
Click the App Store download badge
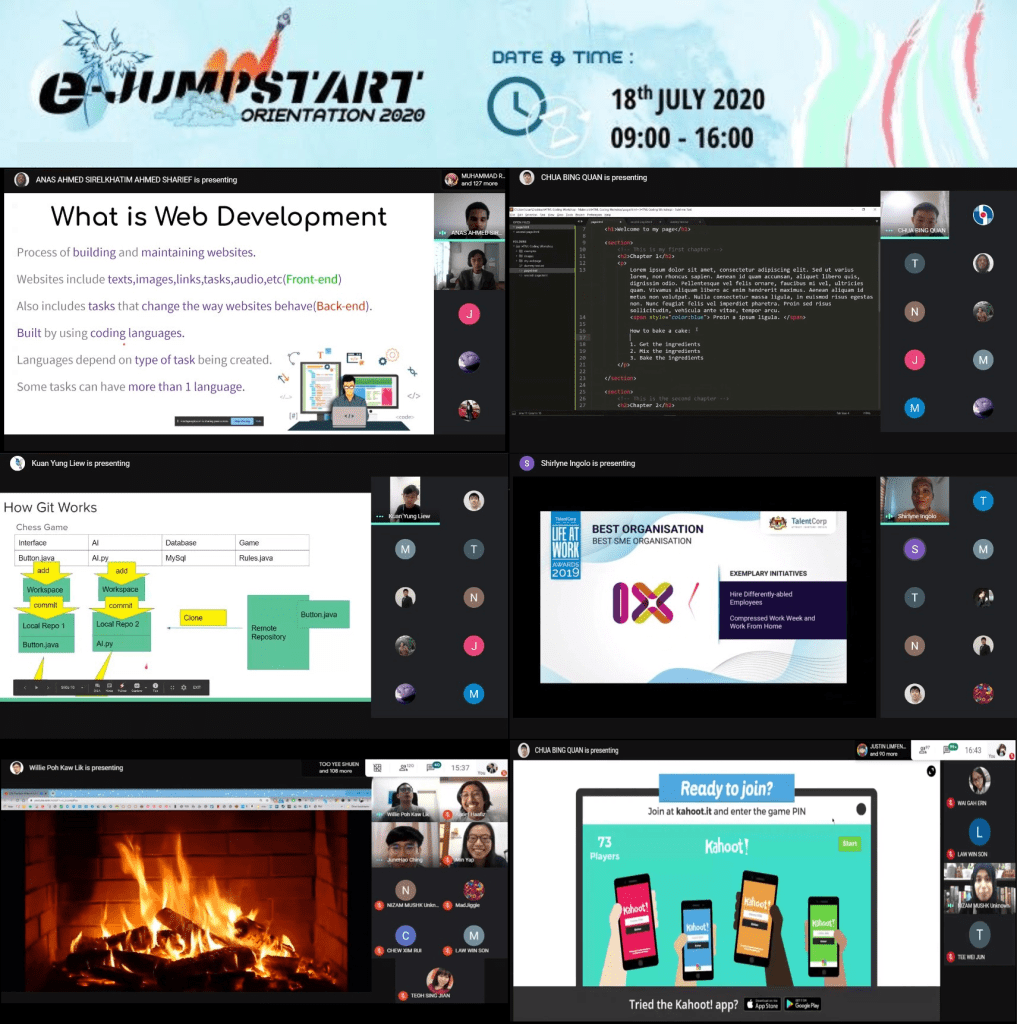762,1004
